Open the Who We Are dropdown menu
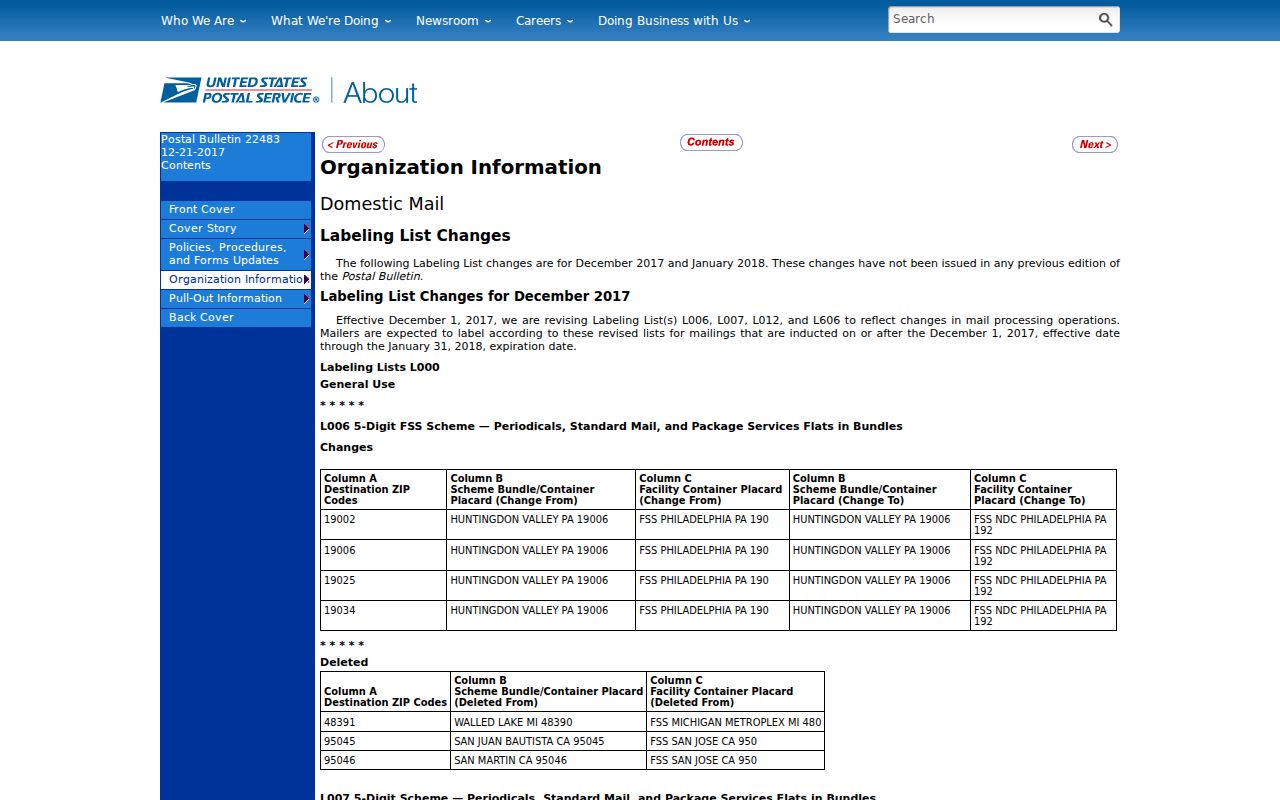This screenshot has height=800, width=1280. point(203,20)
